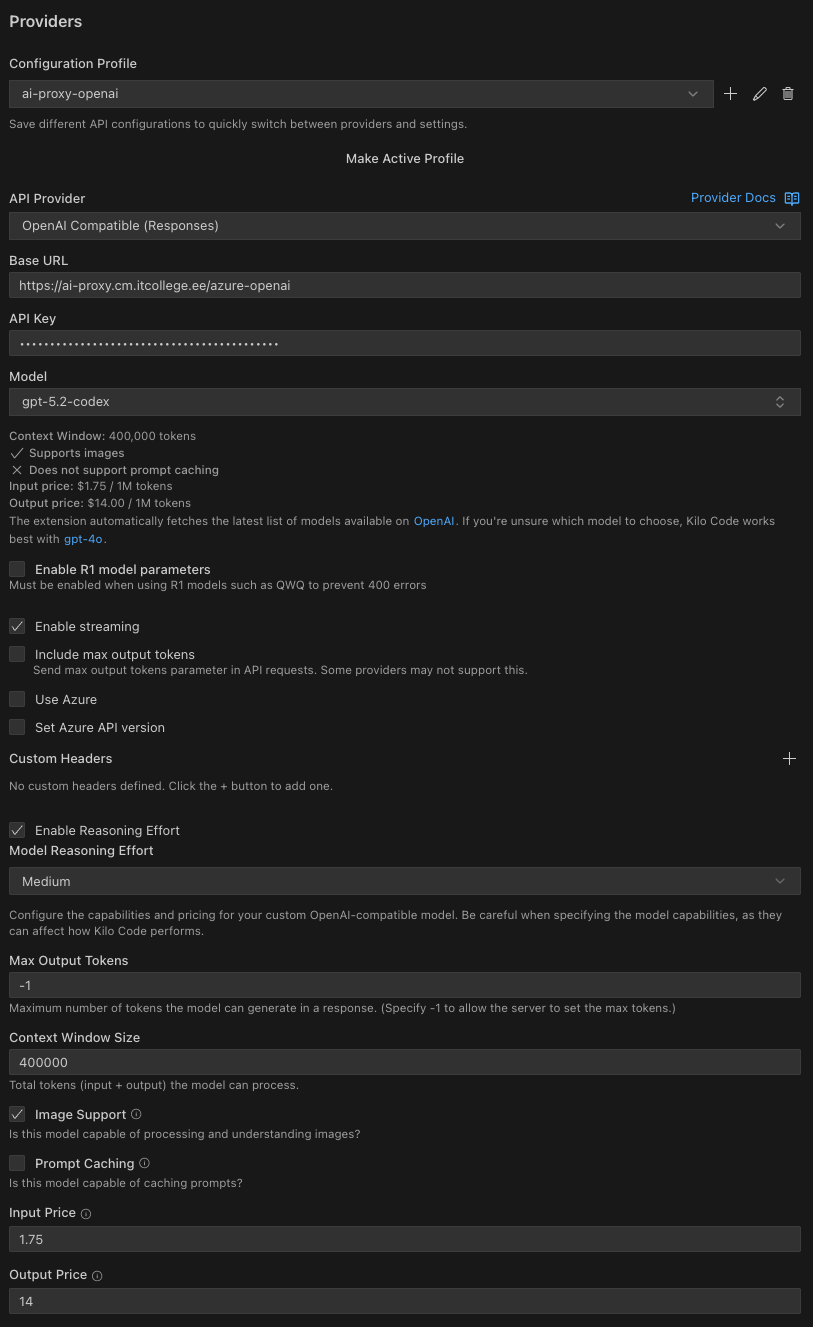813x1327 pixels.
Task: Add a new configuration profile
Action: [x=731, y=94]
